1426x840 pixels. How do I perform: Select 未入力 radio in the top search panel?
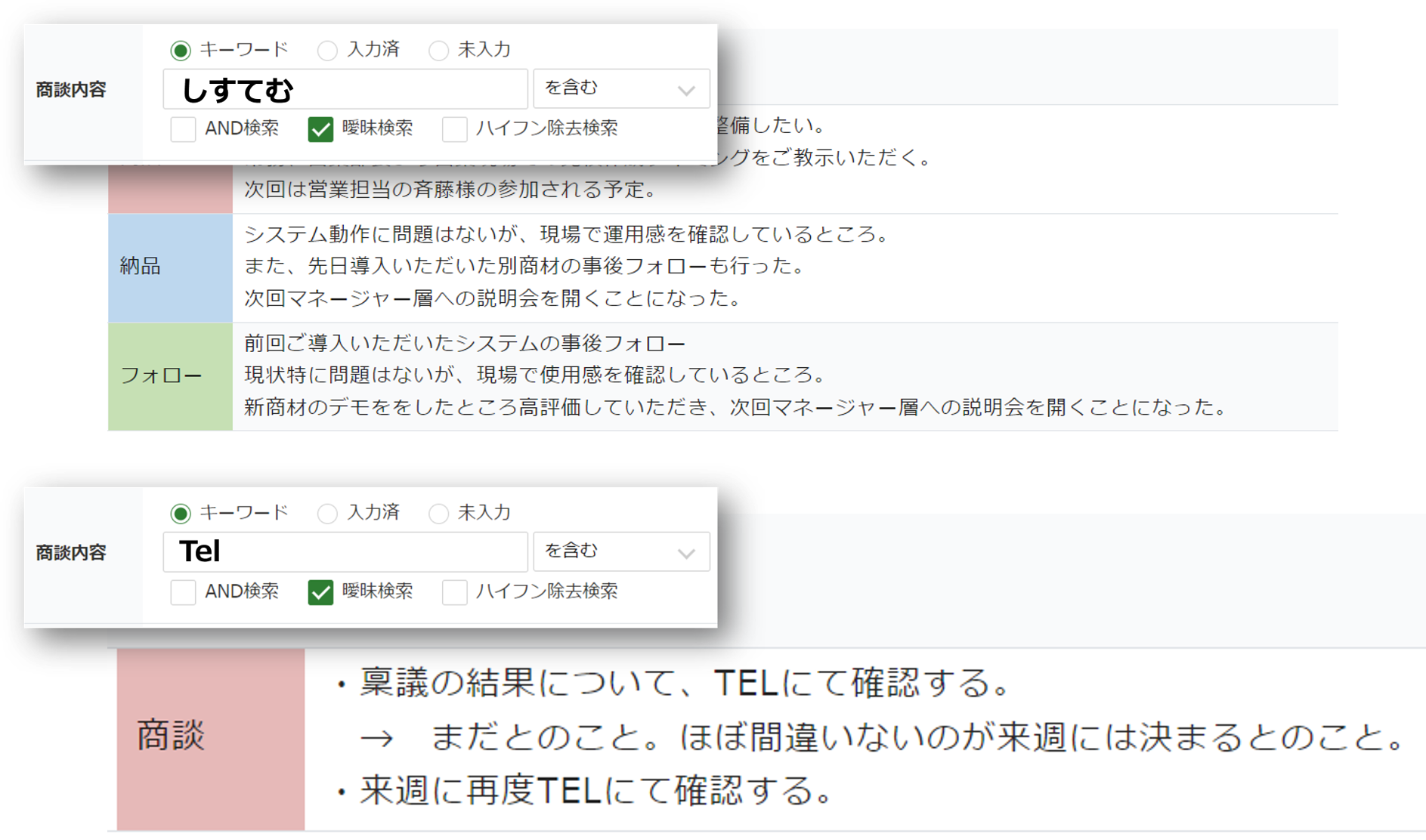point(438,51)
